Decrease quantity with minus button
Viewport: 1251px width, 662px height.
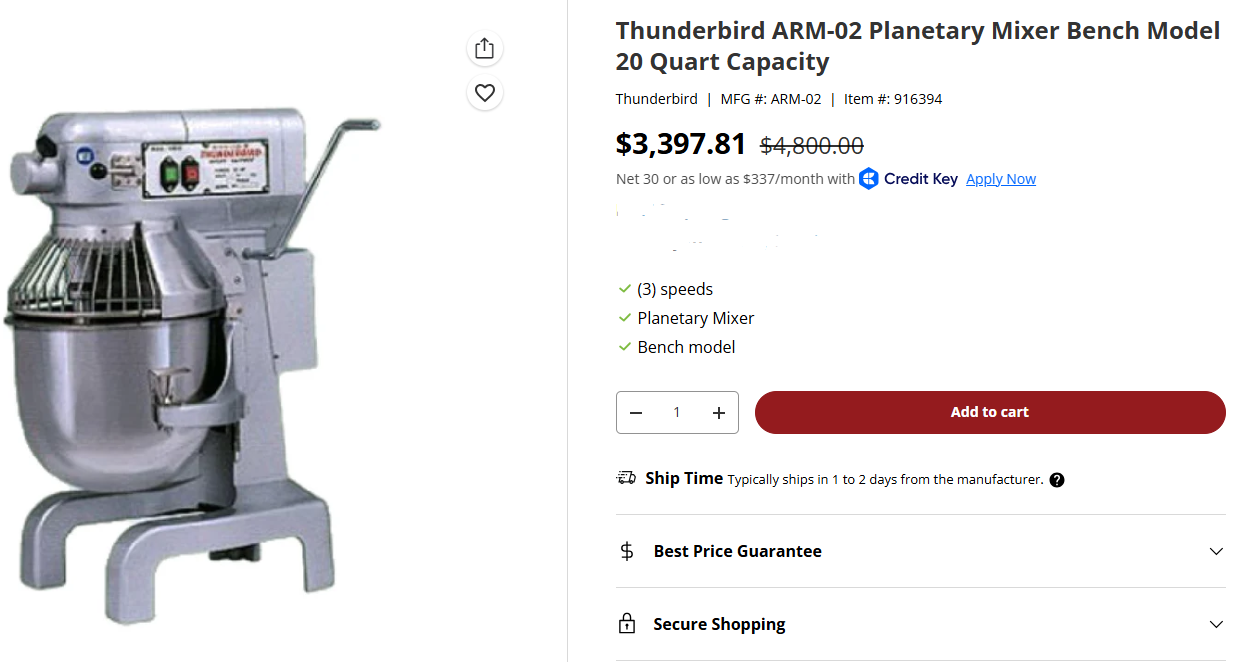point(636,413)
